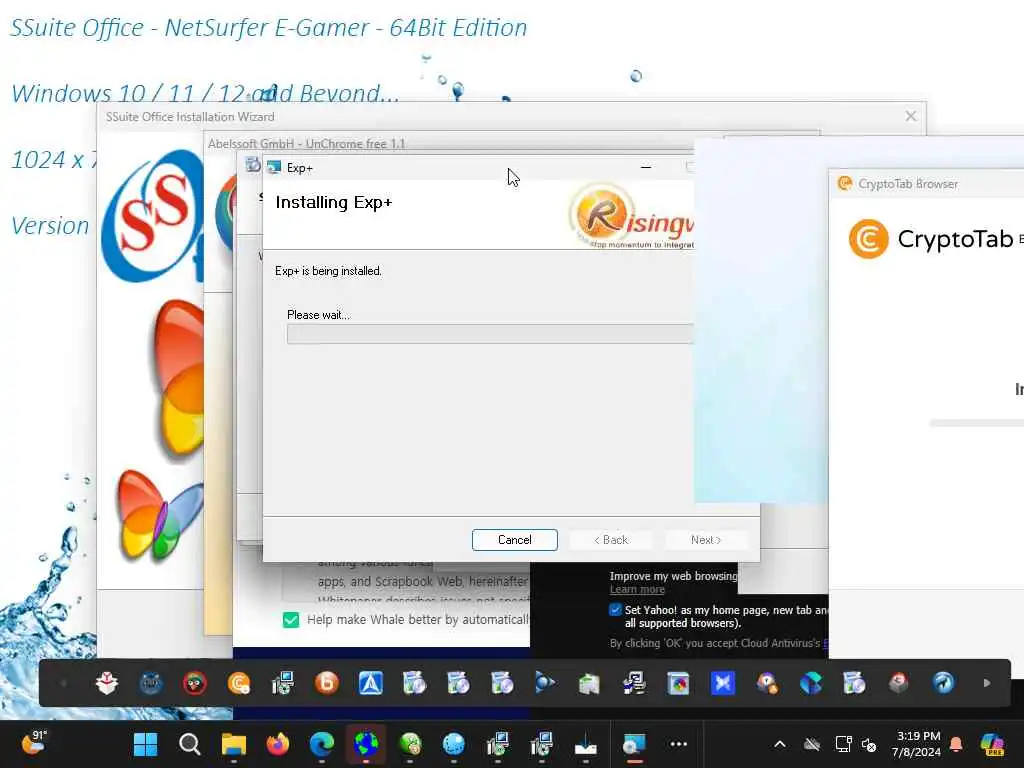1024x768 pixels.
Task: Open the download tray icon on taskbar
Action: pyautogui.click(x=586, y=744)
